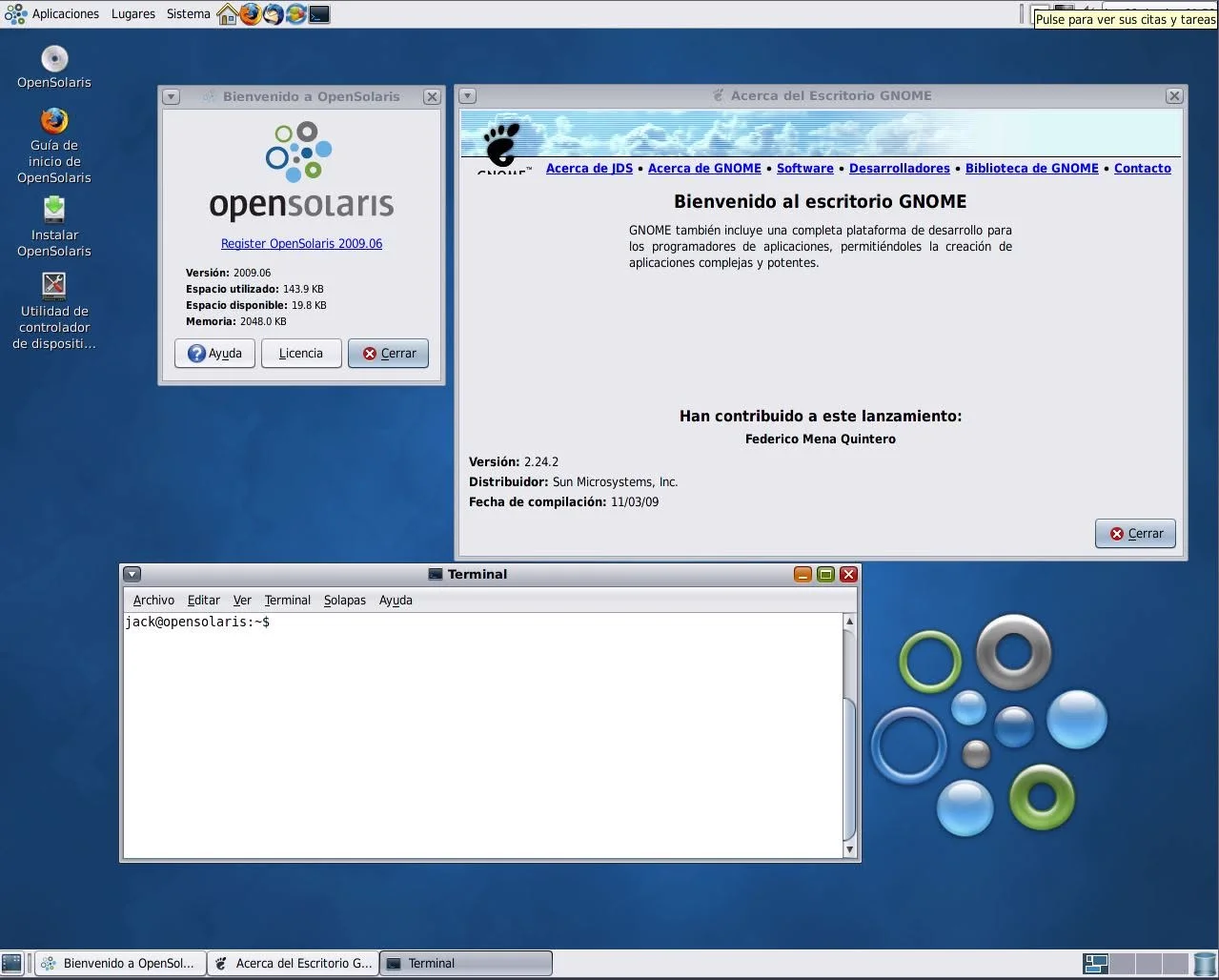Click the name Federico Mena Quintero

pos(821,439)
